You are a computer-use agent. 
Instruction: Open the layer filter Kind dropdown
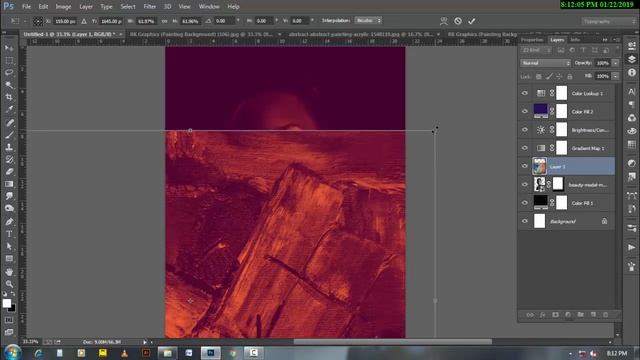point(536,50)
